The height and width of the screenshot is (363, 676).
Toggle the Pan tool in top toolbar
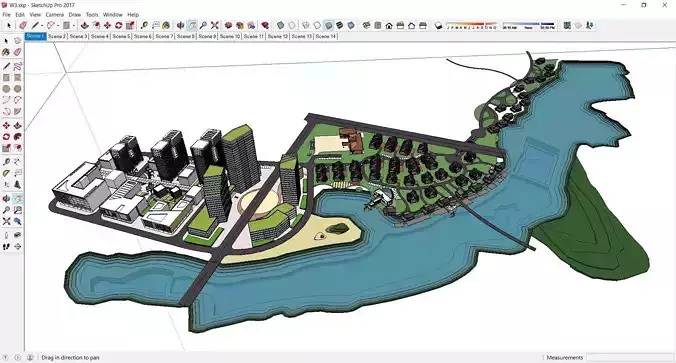coord(192,25)
